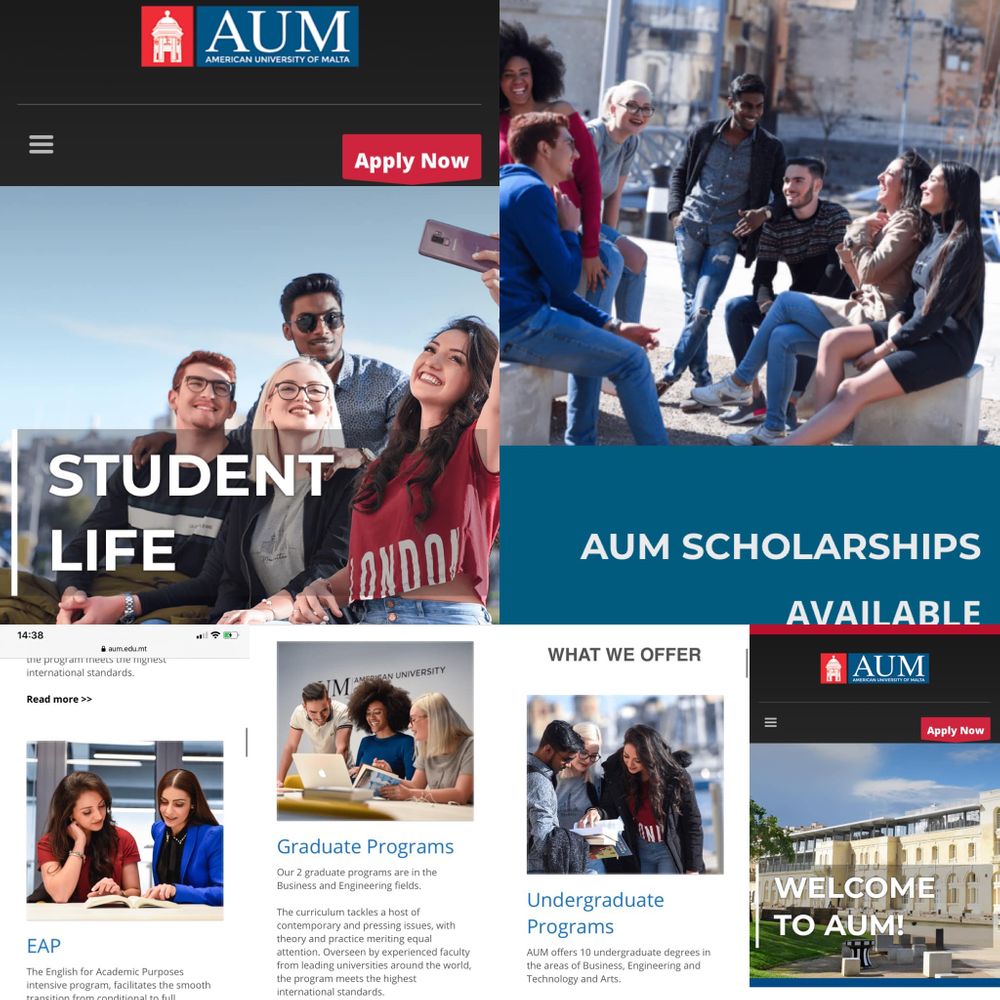Open the small hamburger menu above Welcome banner

pyautogui.click(x=770, y=722)
